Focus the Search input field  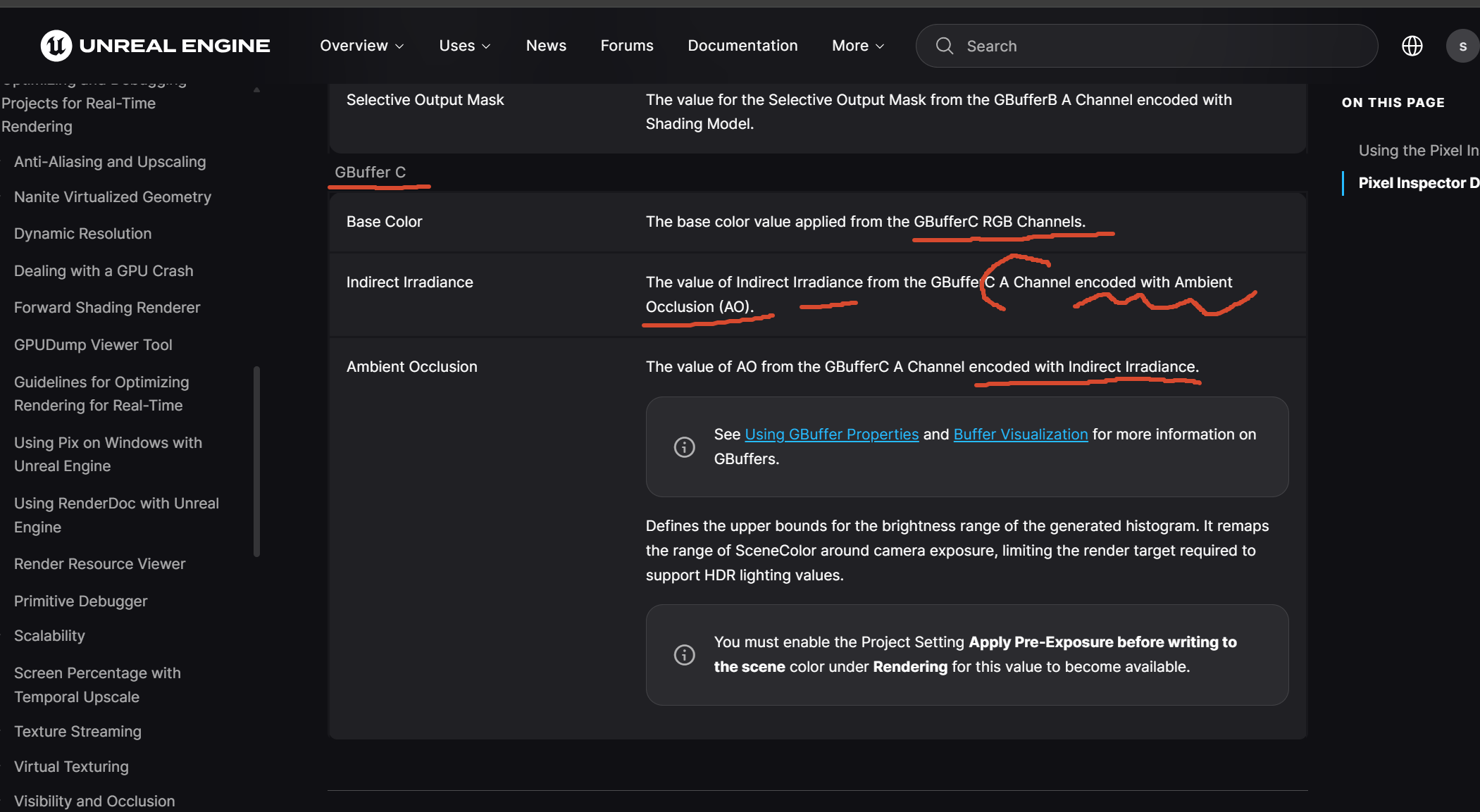(x=1147, y=46)
